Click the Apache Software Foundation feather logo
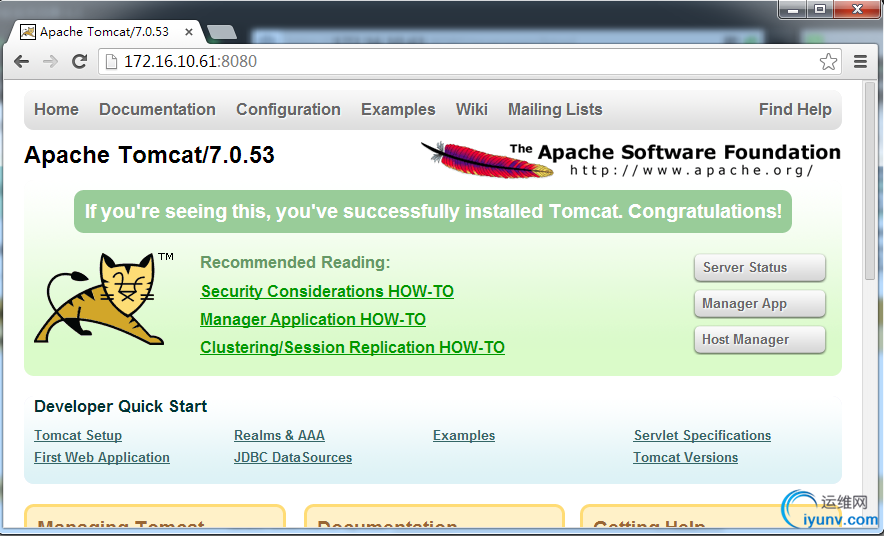This screenshot has height=536, width=884. (x=630, y=160)
